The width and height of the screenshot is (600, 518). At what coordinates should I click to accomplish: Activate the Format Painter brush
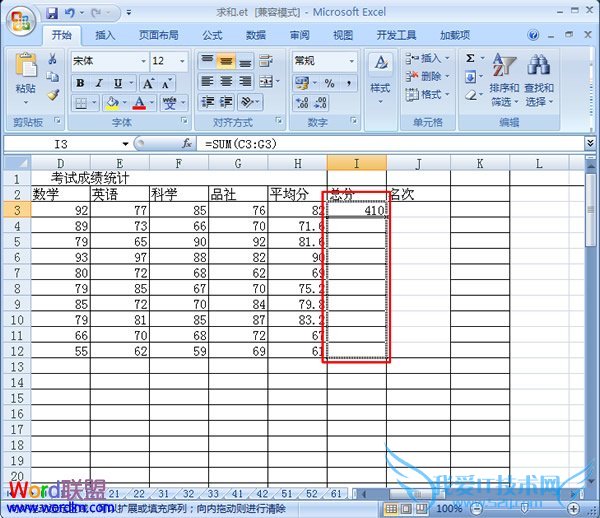[x=53, y=94]
